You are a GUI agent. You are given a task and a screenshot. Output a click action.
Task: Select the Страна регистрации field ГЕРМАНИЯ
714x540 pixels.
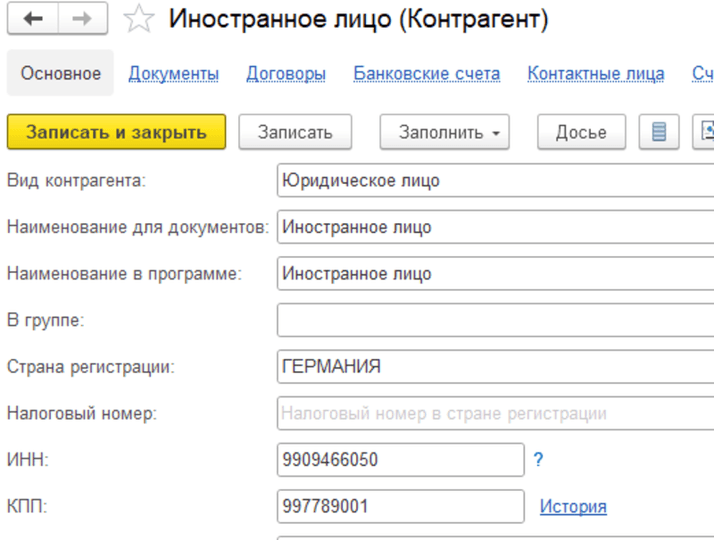click(495, 366)
